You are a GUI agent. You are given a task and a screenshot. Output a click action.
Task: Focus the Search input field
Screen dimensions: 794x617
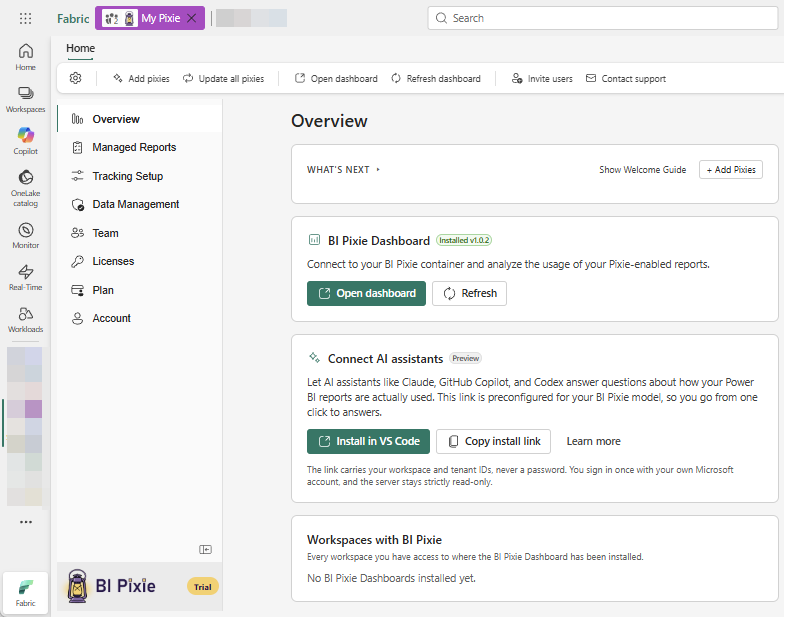pyautogui.click(x=603, y=18)
